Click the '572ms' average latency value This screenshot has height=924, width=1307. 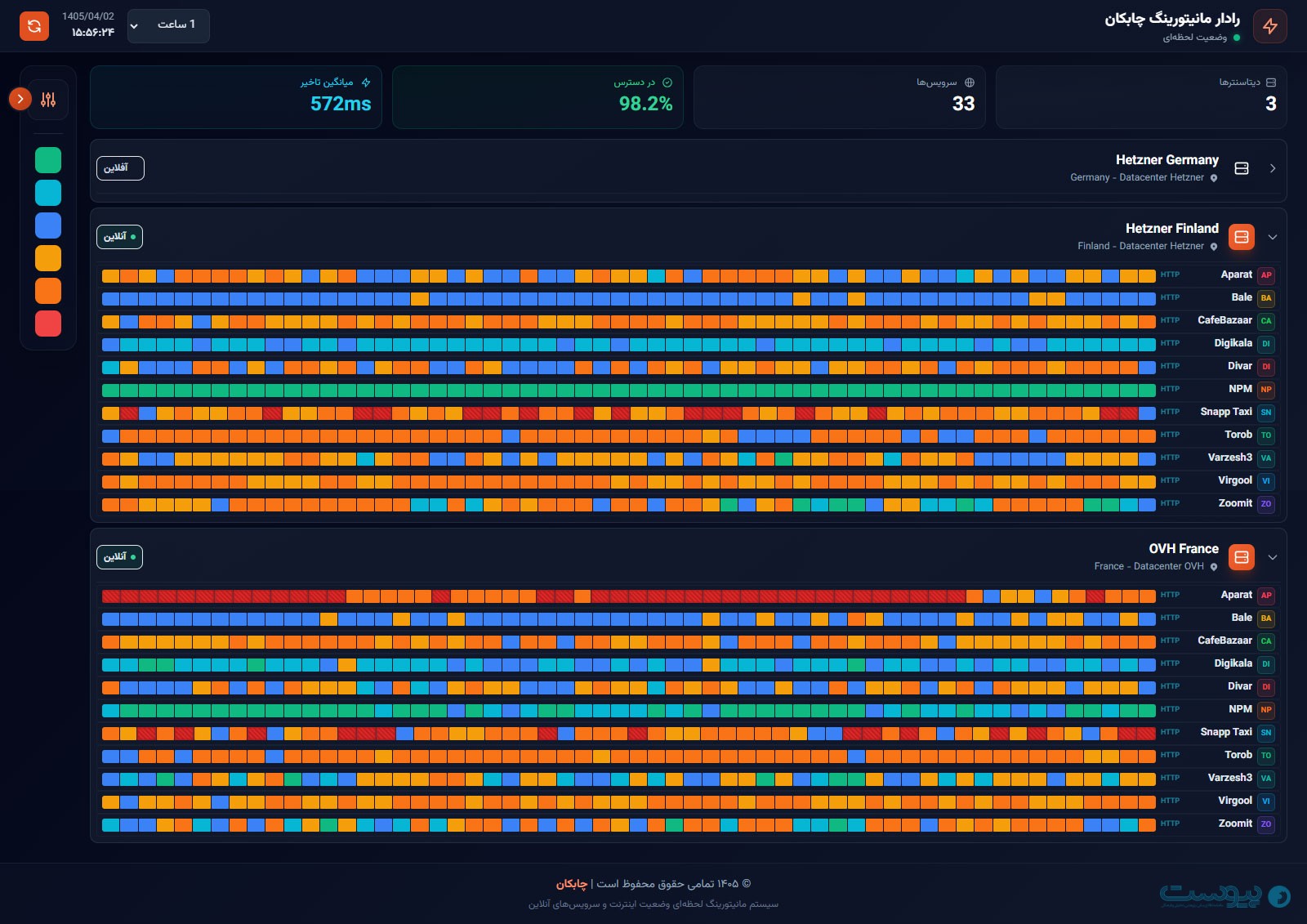(x=341, y=104)
